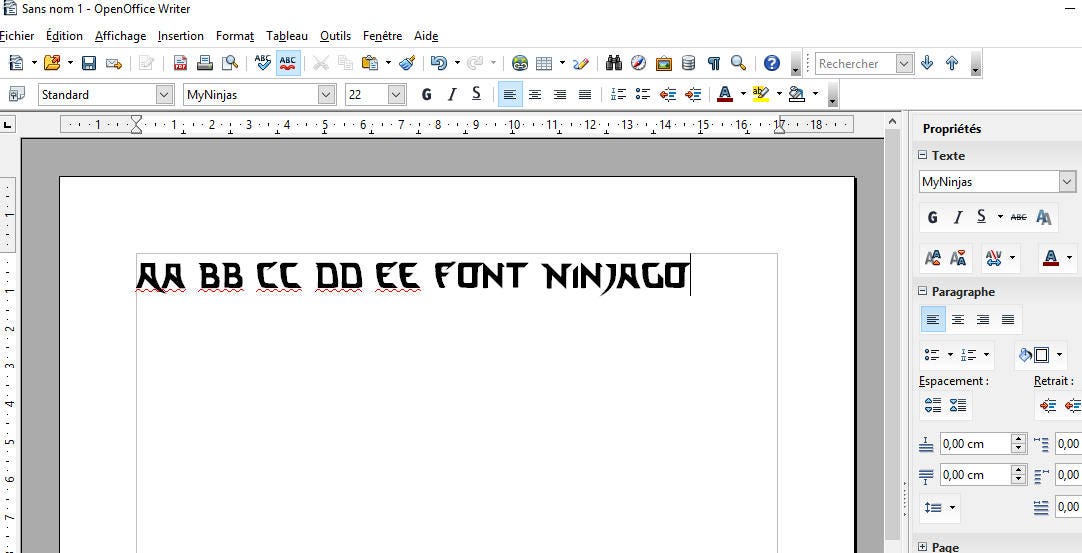The image size is (1082, 553).
Task: Justify text in formatting toolbar
Action: click(584, 94)
